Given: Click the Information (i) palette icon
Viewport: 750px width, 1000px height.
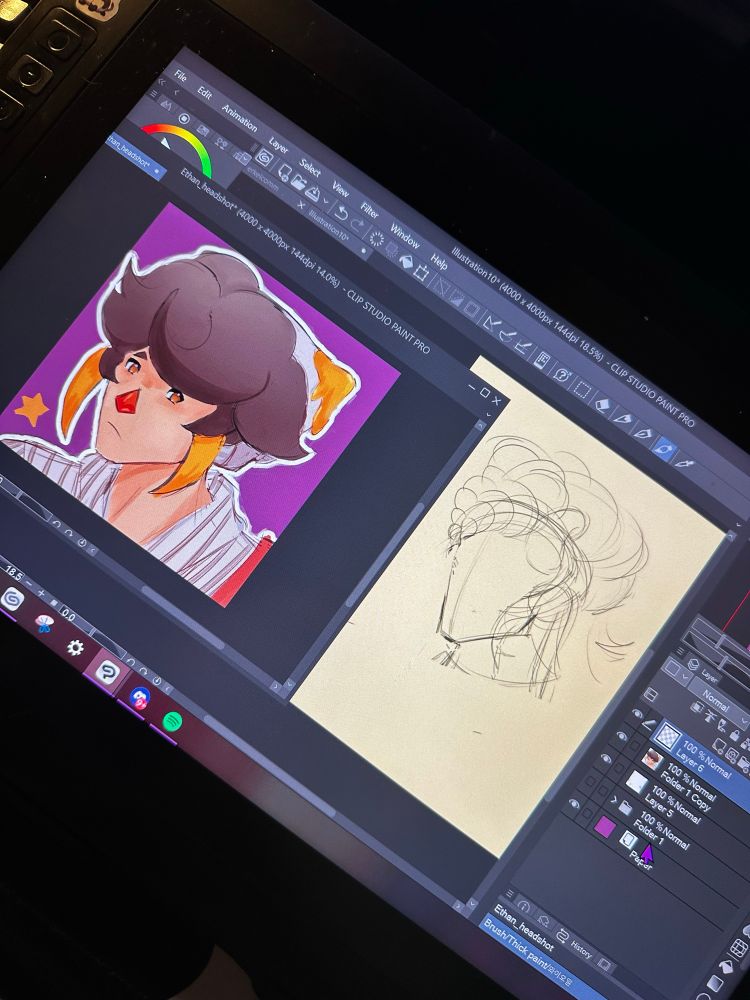Looking at the screenshot, I should (524, 906).
